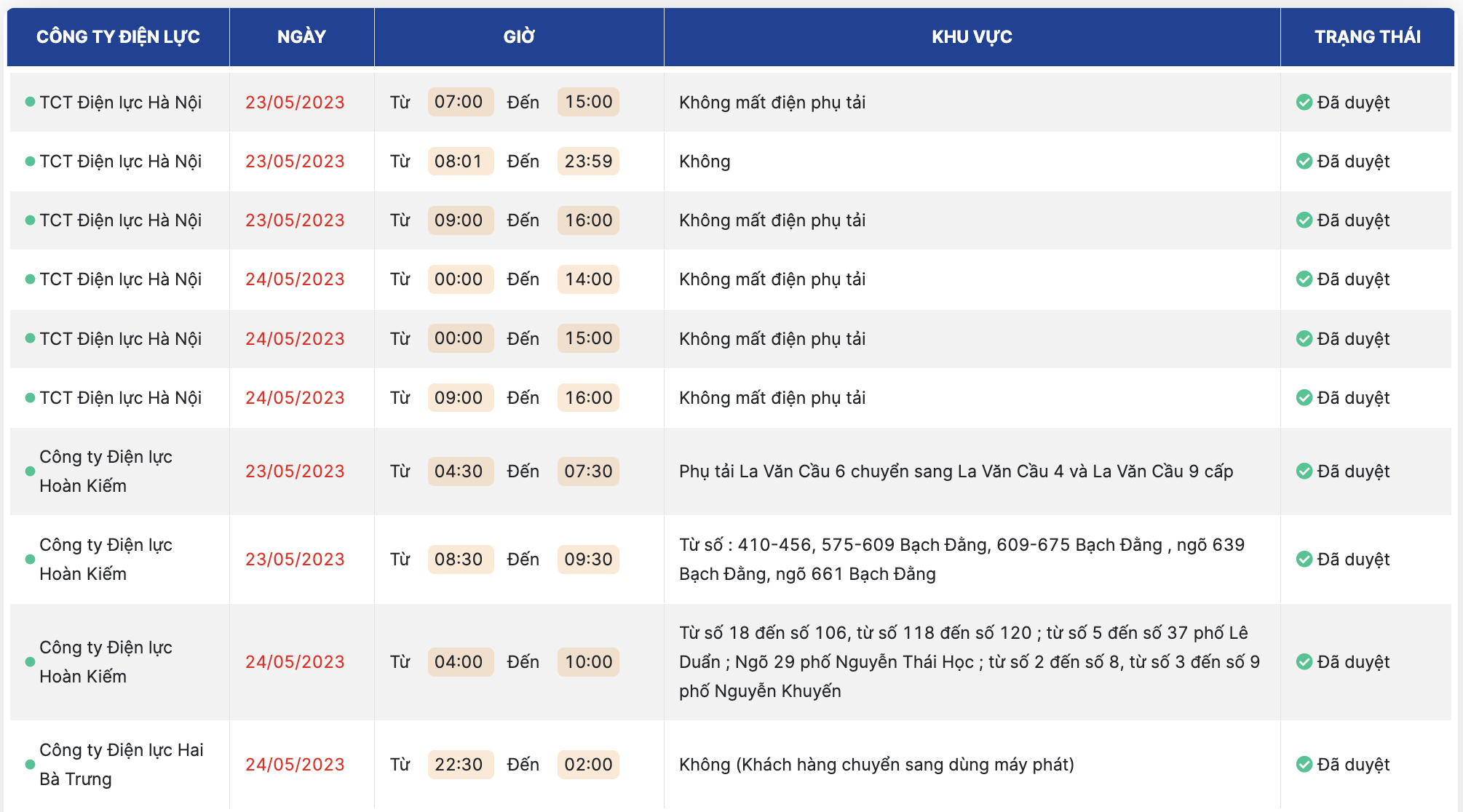Click the KHU VỰC column header
Image resolution: width=1463 pixels, height=812 pixels.
(972, 36)
